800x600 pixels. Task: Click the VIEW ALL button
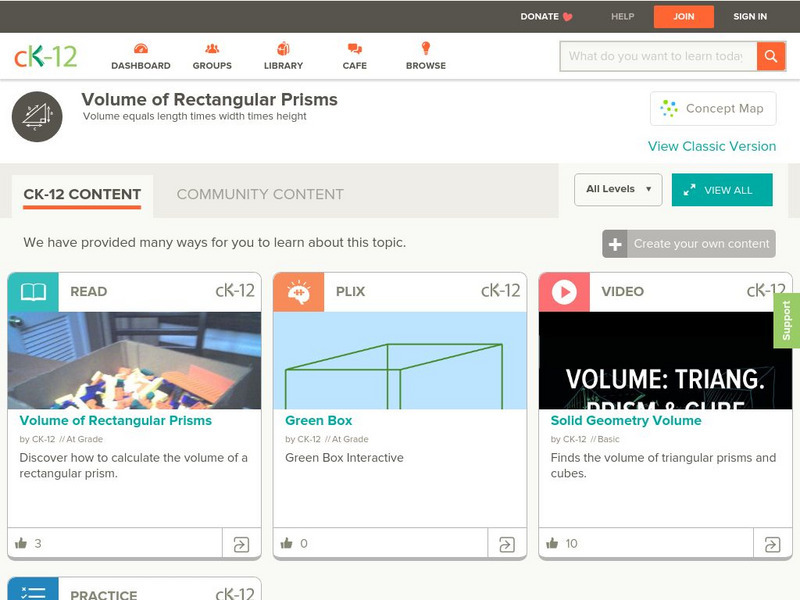[x=722, y=190]
